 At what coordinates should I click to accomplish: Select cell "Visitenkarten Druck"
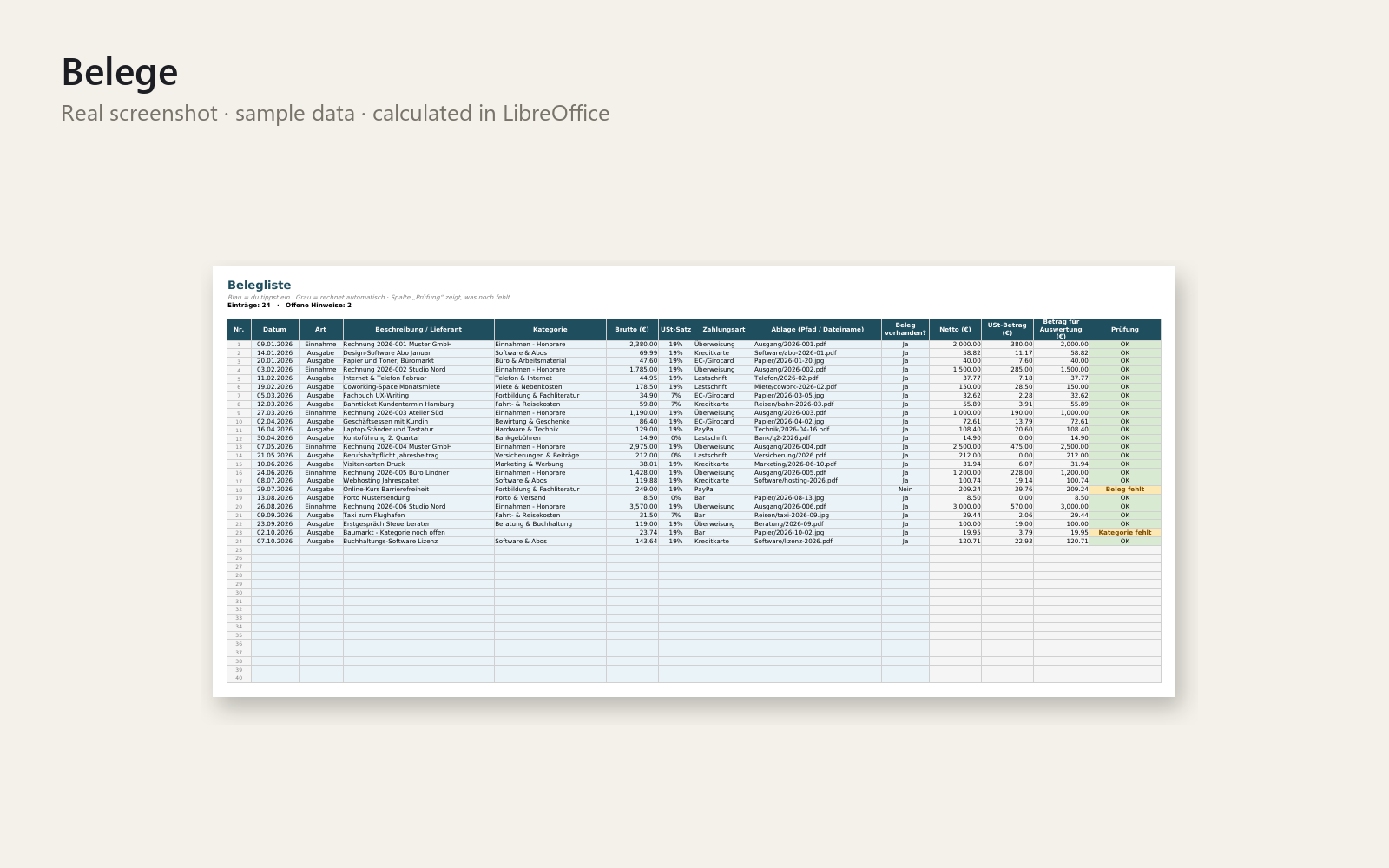point(418,464)
